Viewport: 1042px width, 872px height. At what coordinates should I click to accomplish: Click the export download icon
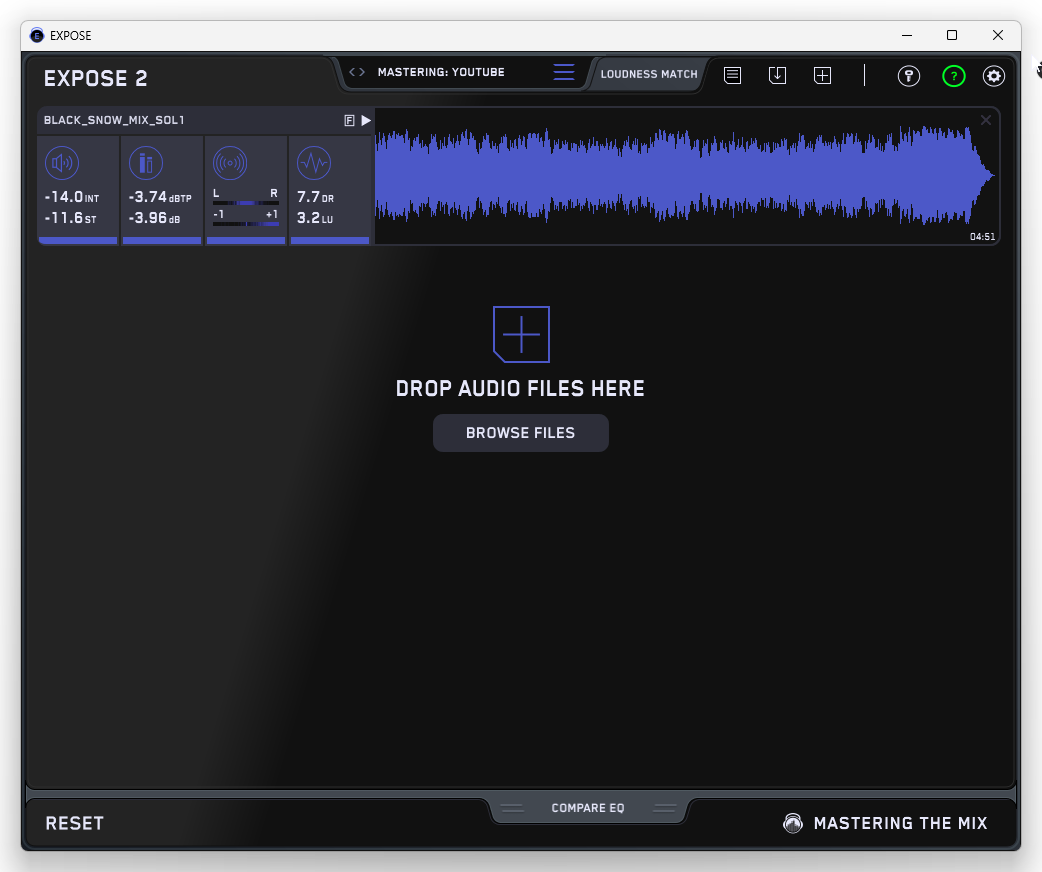point(777,76)
